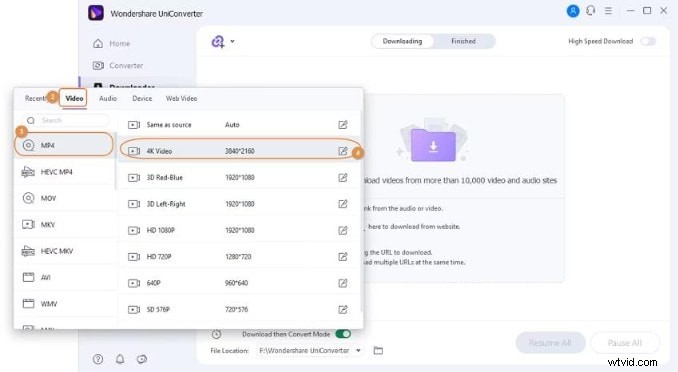Click the Resume All button
The image size is (678, 372).
click(x=550, y=343)
